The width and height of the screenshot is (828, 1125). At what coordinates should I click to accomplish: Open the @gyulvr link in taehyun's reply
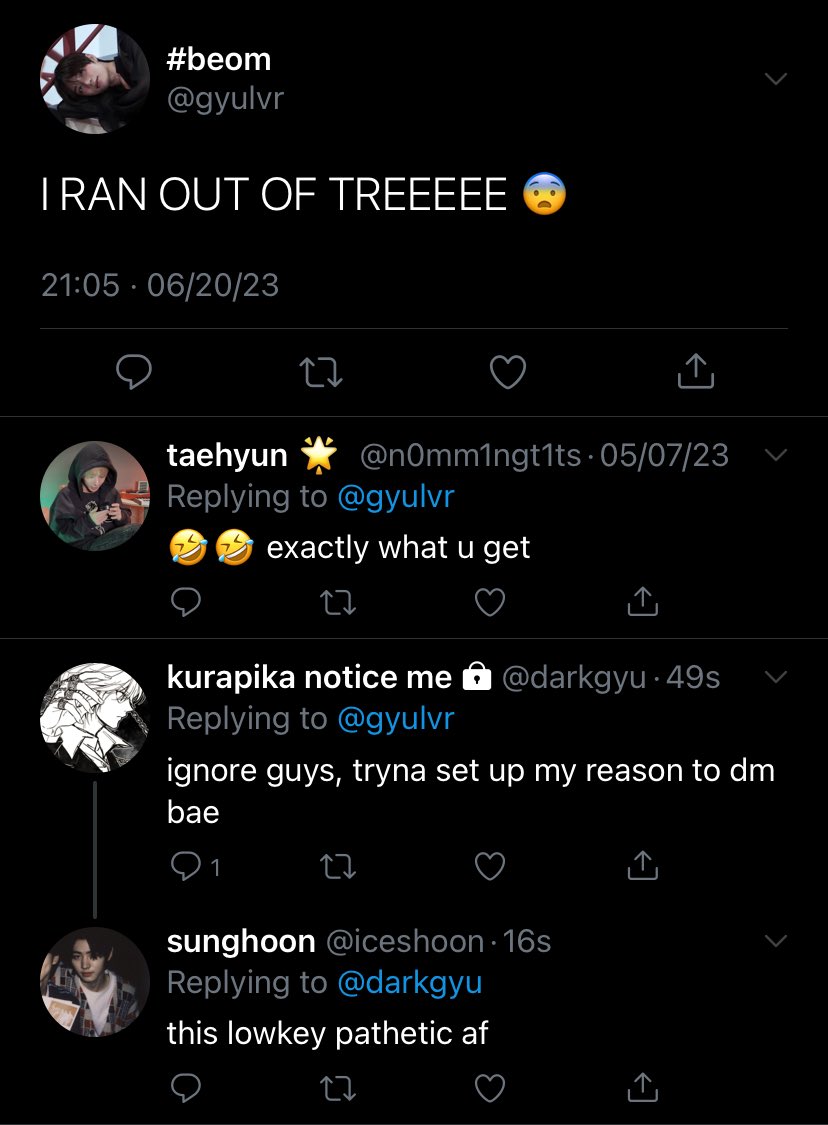[x=395, y=497]
